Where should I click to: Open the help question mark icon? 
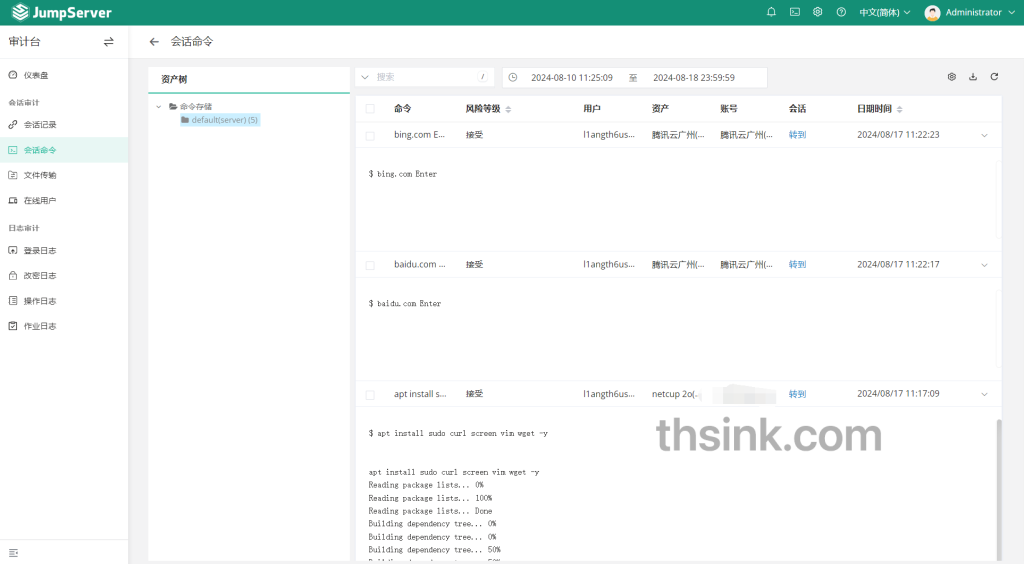841,12
